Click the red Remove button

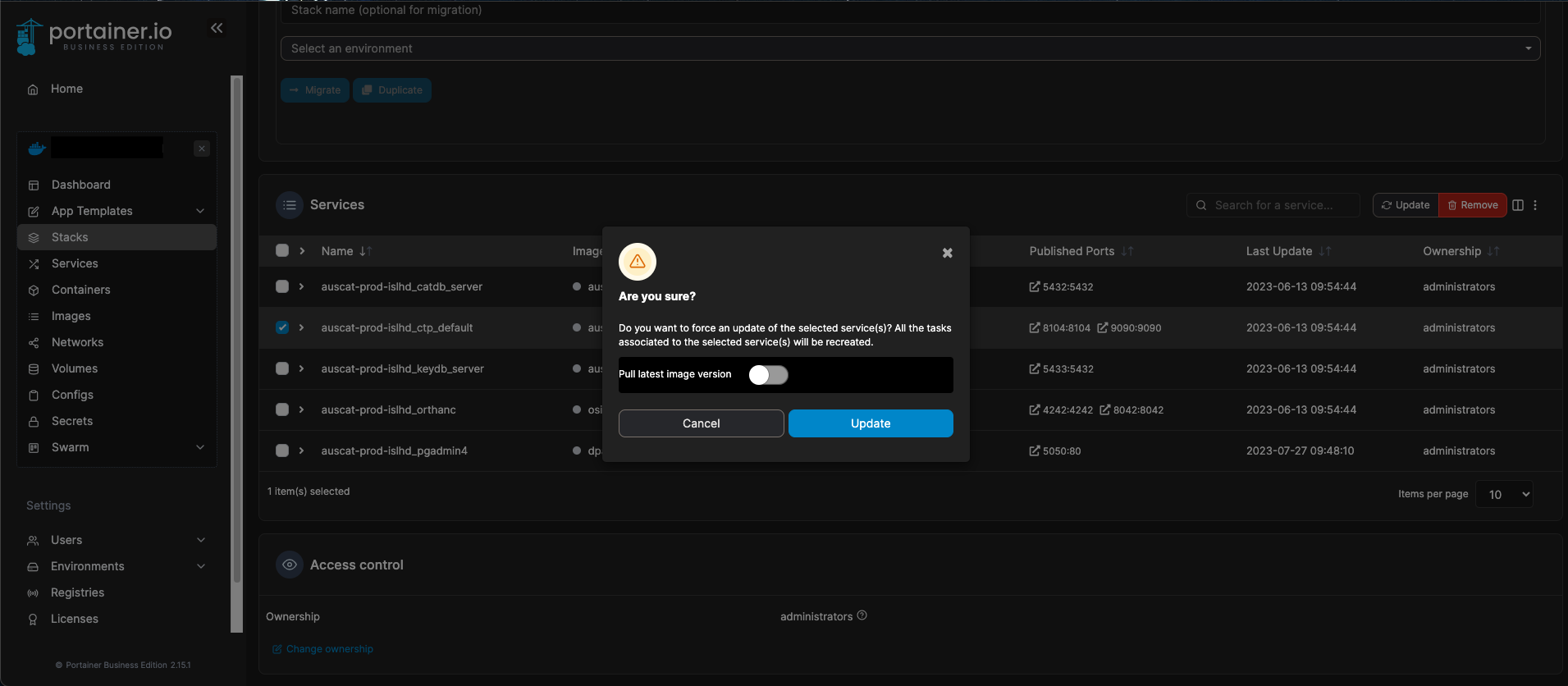click(1473, 205)
